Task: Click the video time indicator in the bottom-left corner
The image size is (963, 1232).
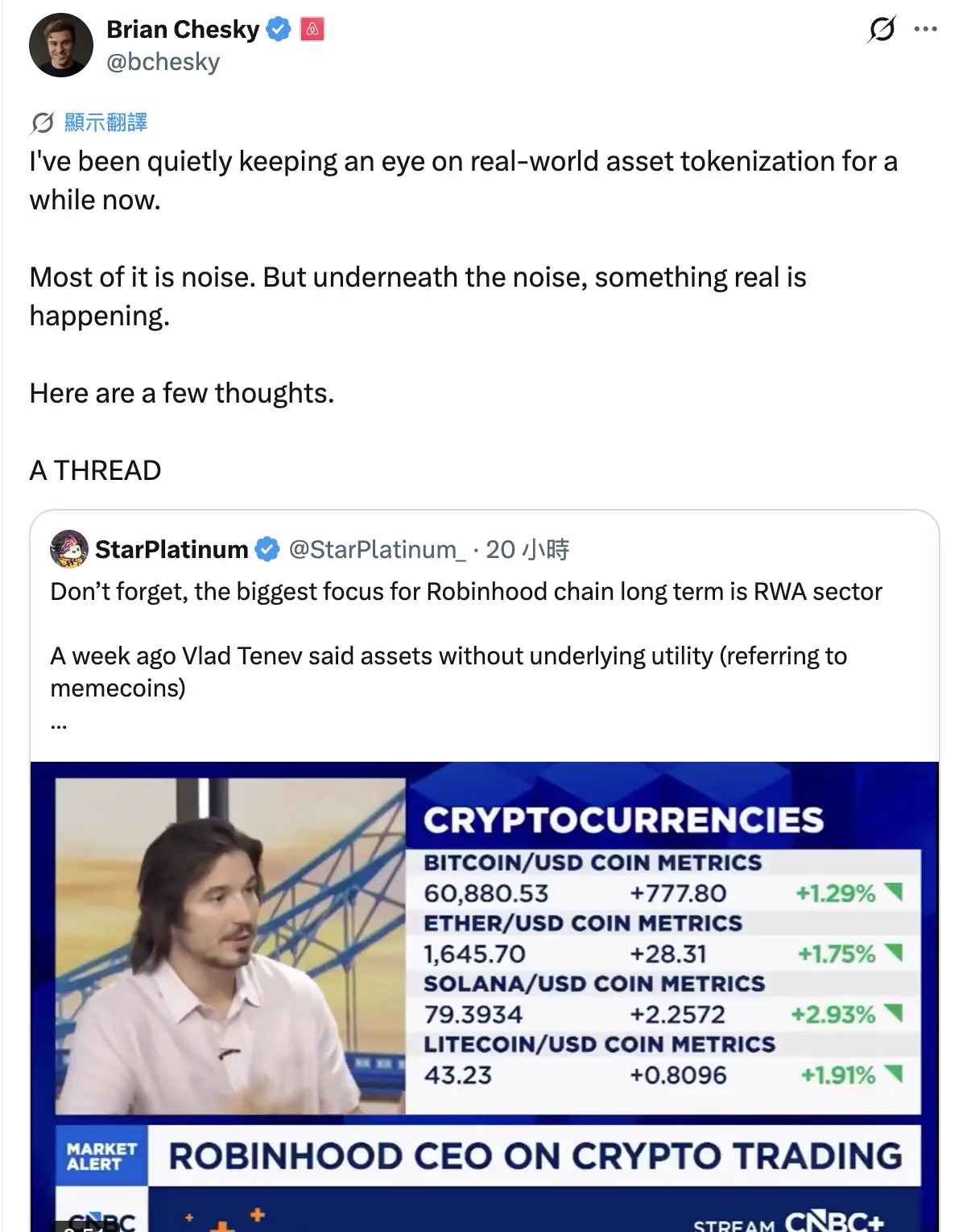Action: pos(78,1227)
